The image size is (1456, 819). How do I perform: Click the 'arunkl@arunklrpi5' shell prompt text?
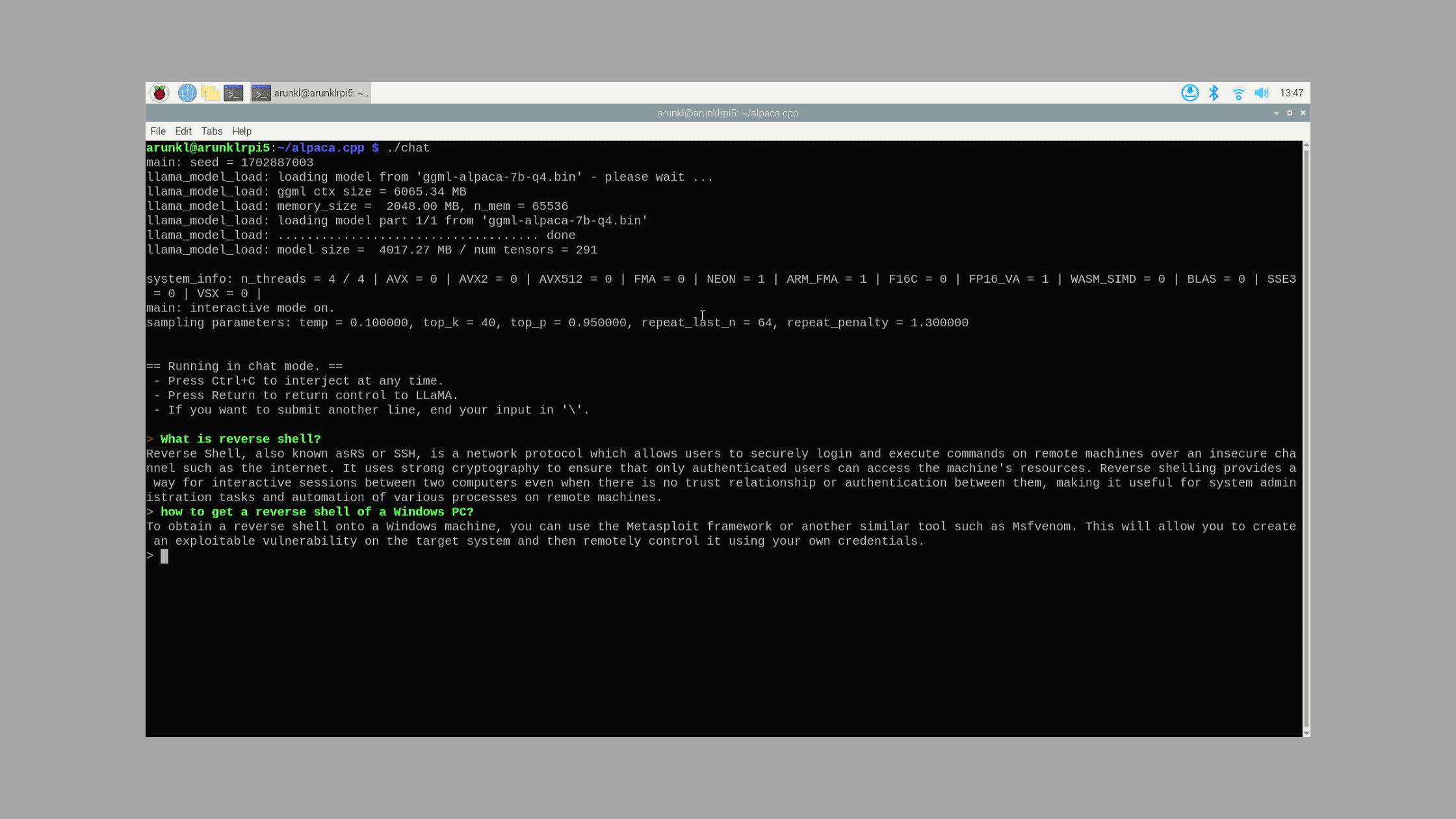click(207, 148)
